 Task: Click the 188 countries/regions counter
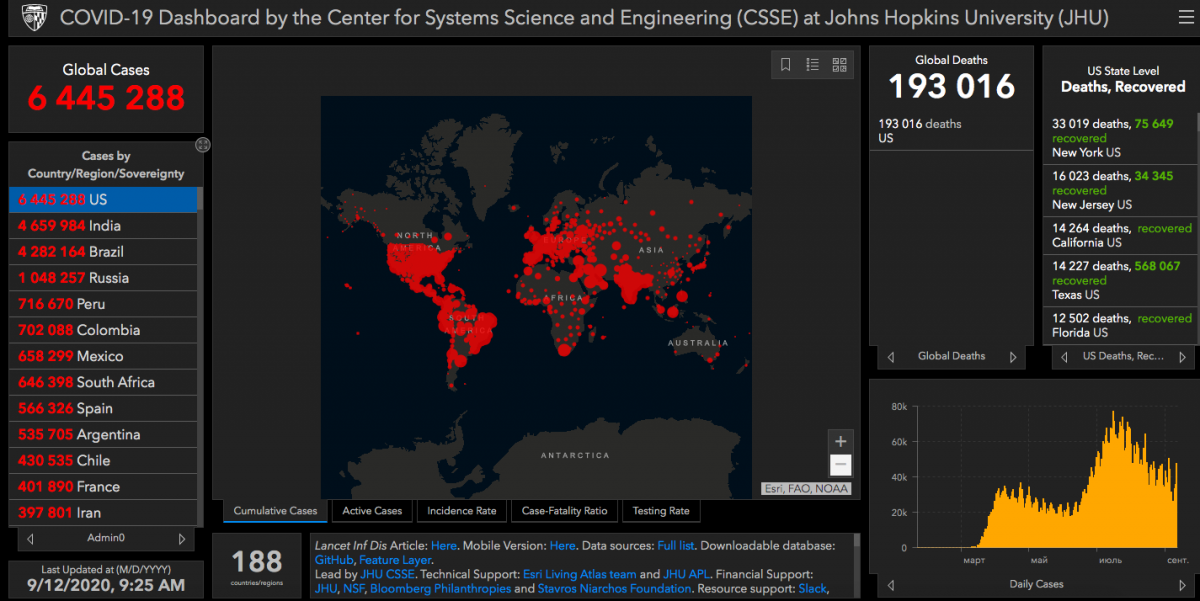point(257,566)
